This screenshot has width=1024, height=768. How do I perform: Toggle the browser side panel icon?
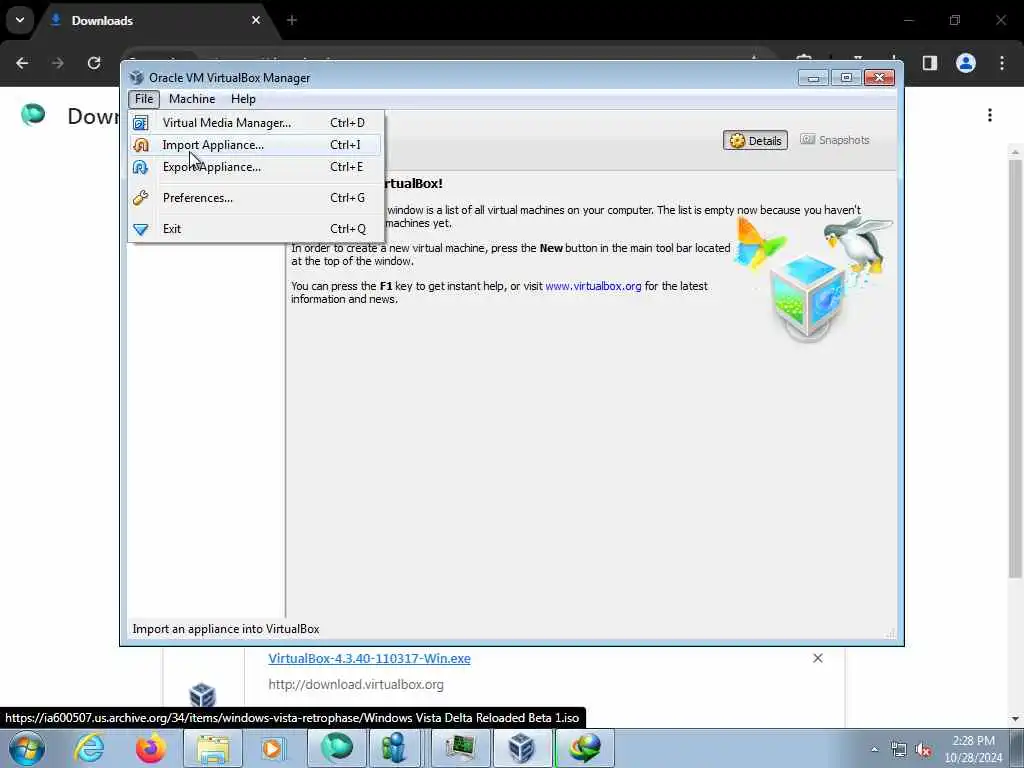pyautogui.click(x=930, y=63)
